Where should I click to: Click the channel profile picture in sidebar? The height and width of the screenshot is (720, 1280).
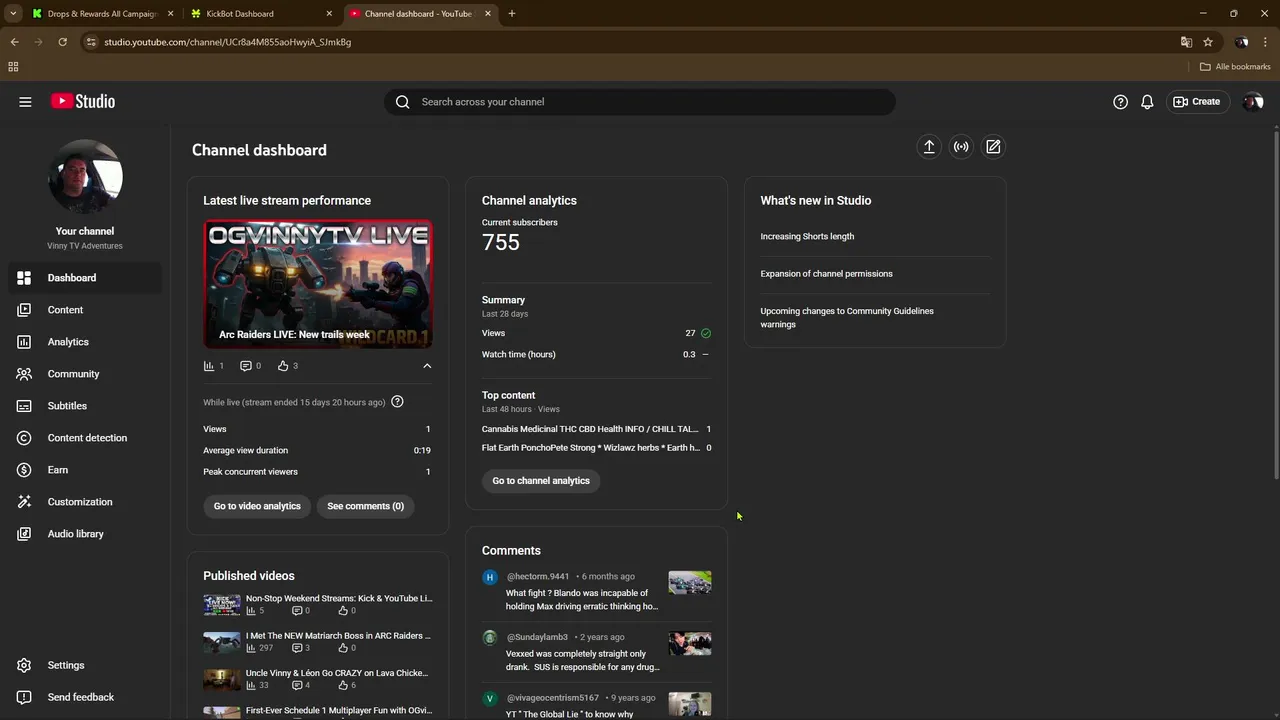coord(85,177)
